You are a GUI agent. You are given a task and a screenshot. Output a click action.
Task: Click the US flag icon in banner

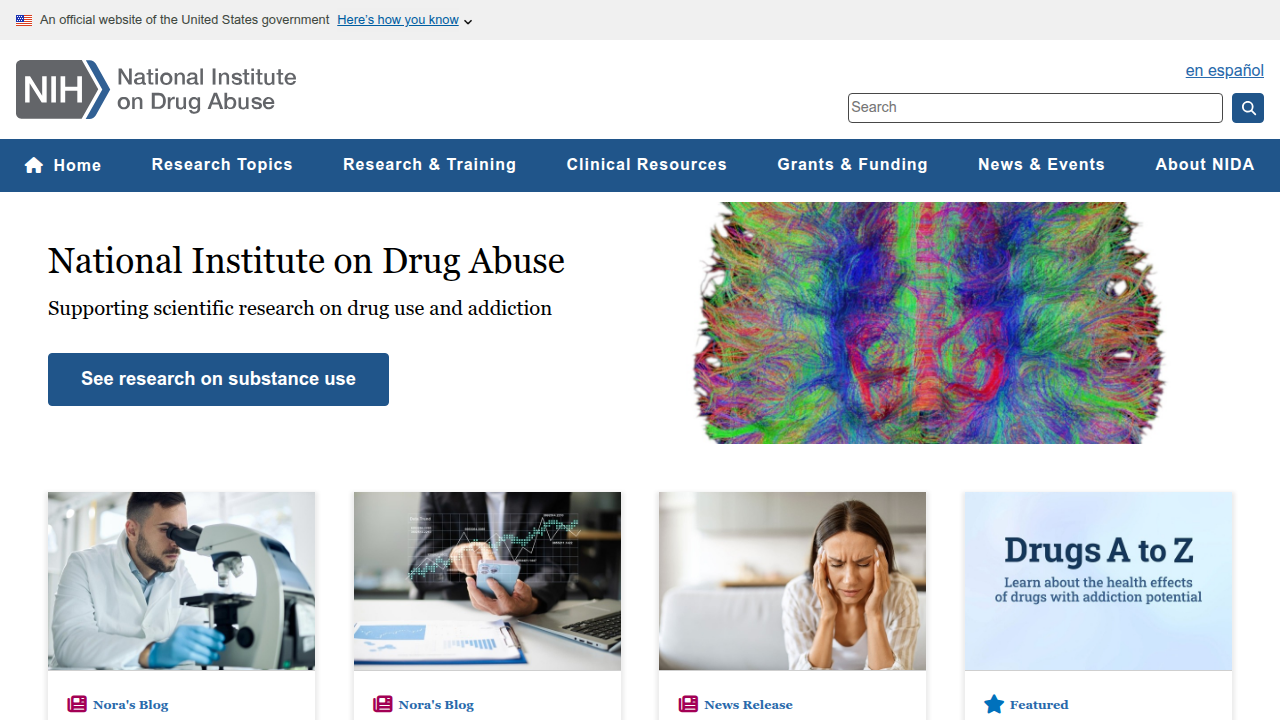pyautogui.click(x=24, y=20)
